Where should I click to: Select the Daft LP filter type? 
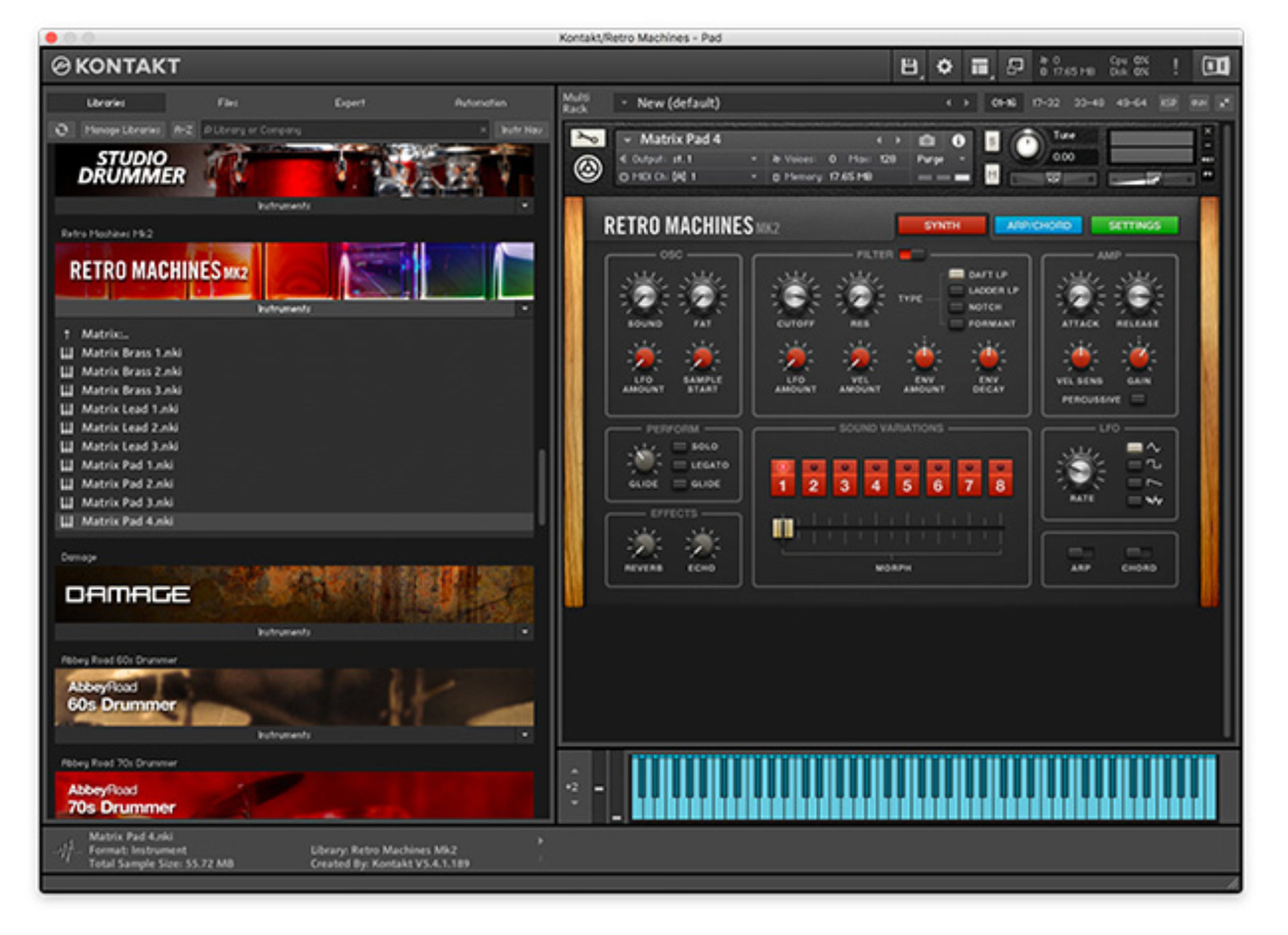pyautogui.click(x=955, y=275)
